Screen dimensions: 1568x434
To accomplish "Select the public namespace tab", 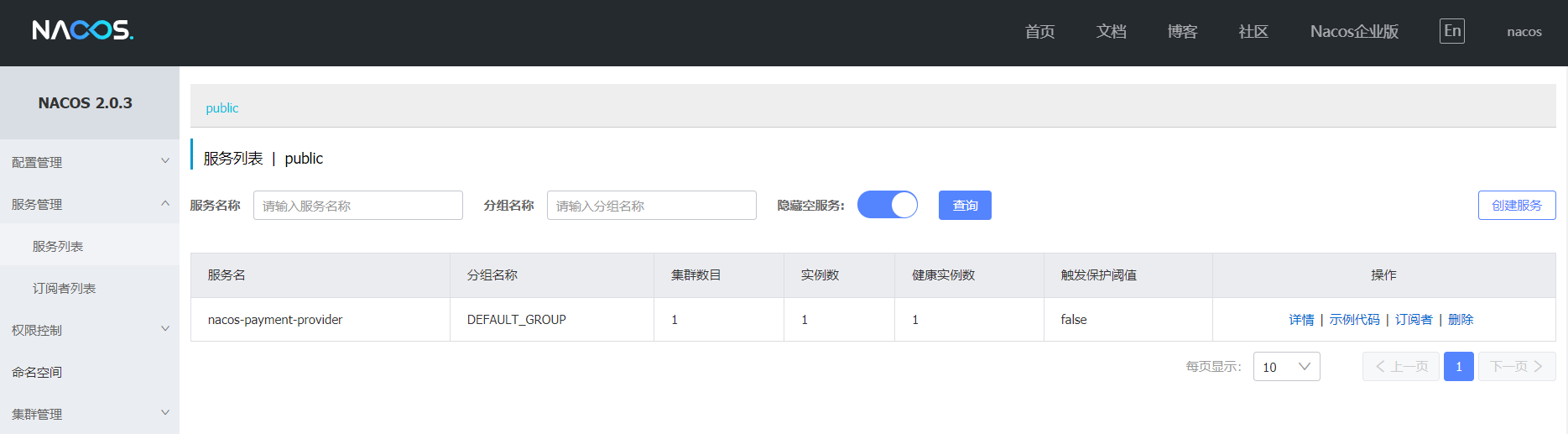I will [222, 107].
